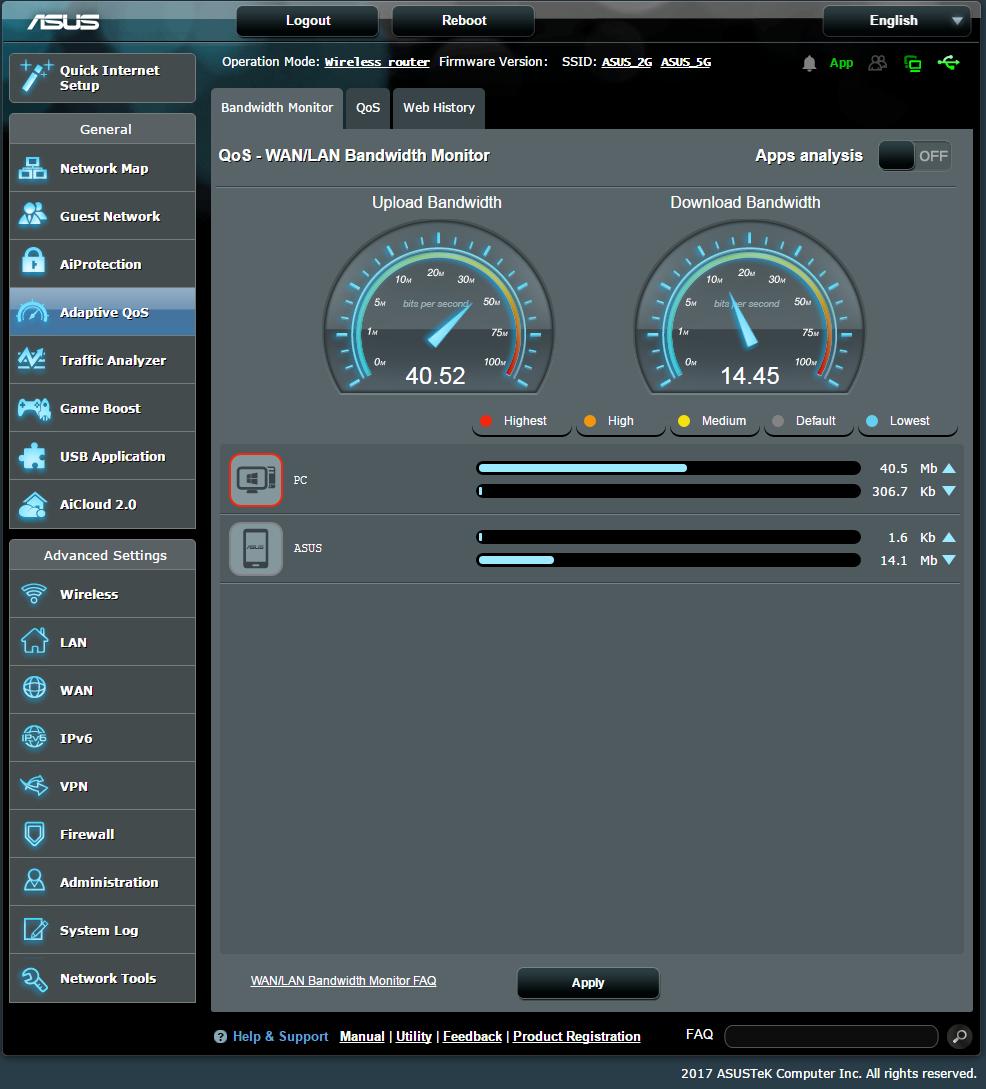Open Quick Internet Setup wizard icon
The width and height of the screenshot is (986, 1089).
[35, 76]
